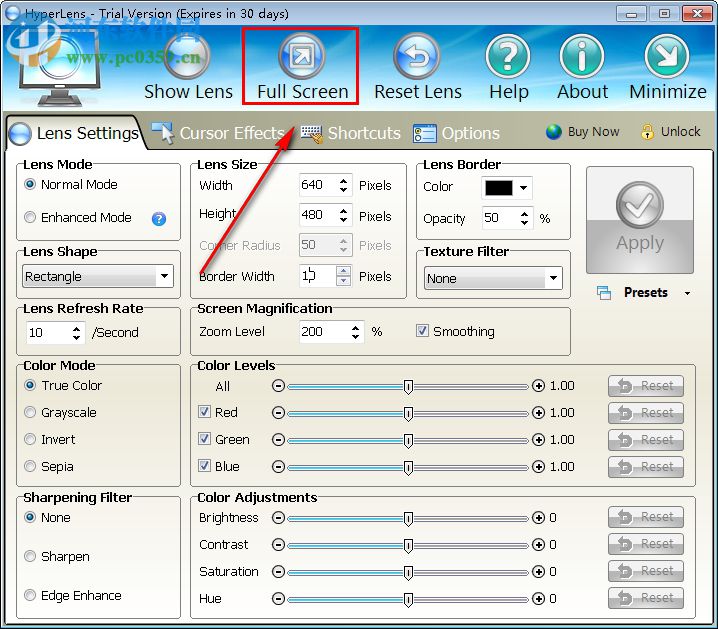Reset the Brightness adjustment
This screenshot has height=629, width=718.
(646, 517)
